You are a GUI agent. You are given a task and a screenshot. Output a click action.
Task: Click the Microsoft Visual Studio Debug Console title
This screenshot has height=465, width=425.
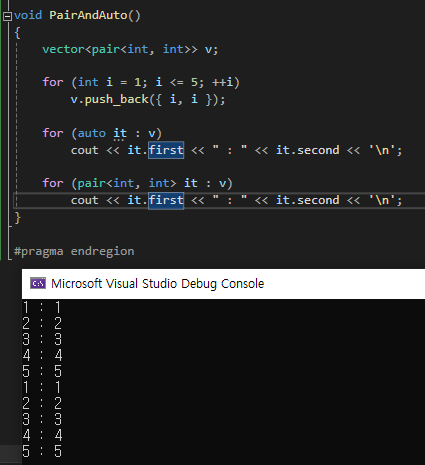pos(157,284)
